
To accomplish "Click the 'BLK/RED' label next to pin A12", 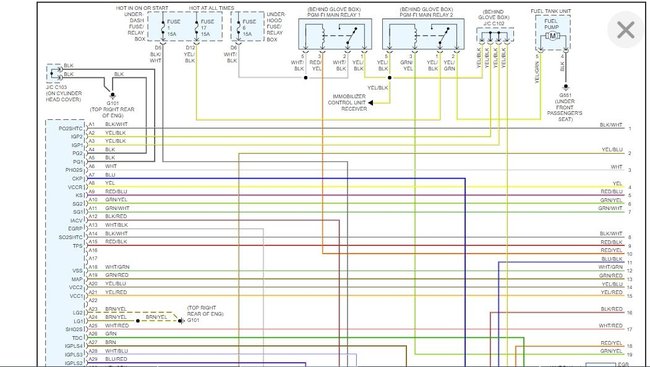I will (x=116, y=216).
